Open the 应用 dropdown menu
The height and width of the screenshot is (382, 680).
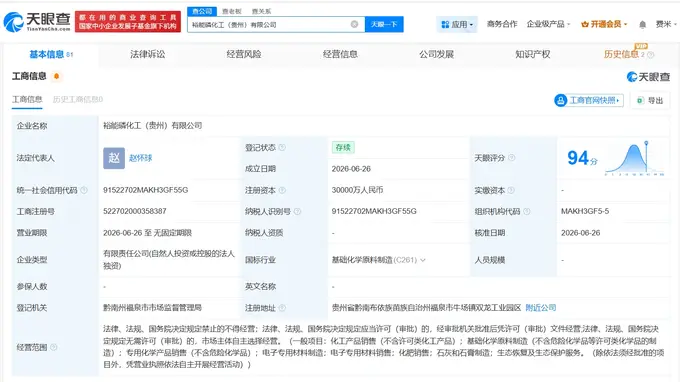[x=457, y=24]
